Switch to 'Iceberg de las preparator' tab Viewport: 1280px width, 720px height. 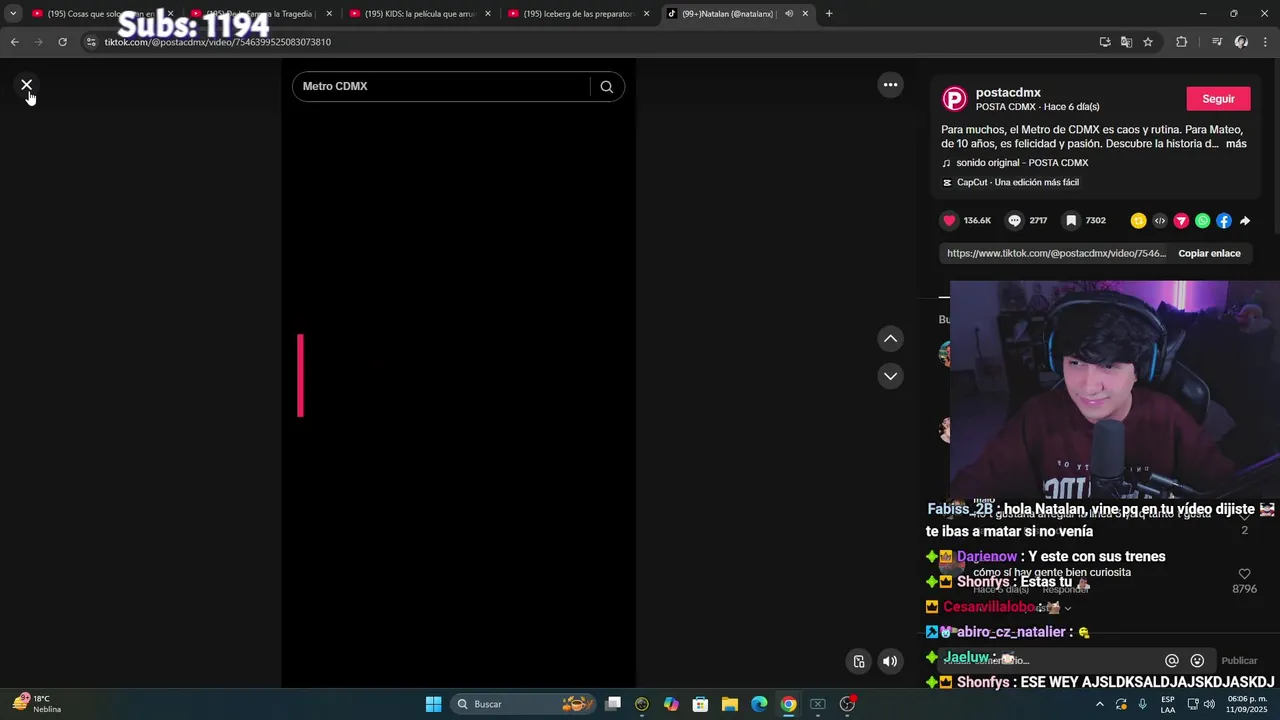click(577, 14)
